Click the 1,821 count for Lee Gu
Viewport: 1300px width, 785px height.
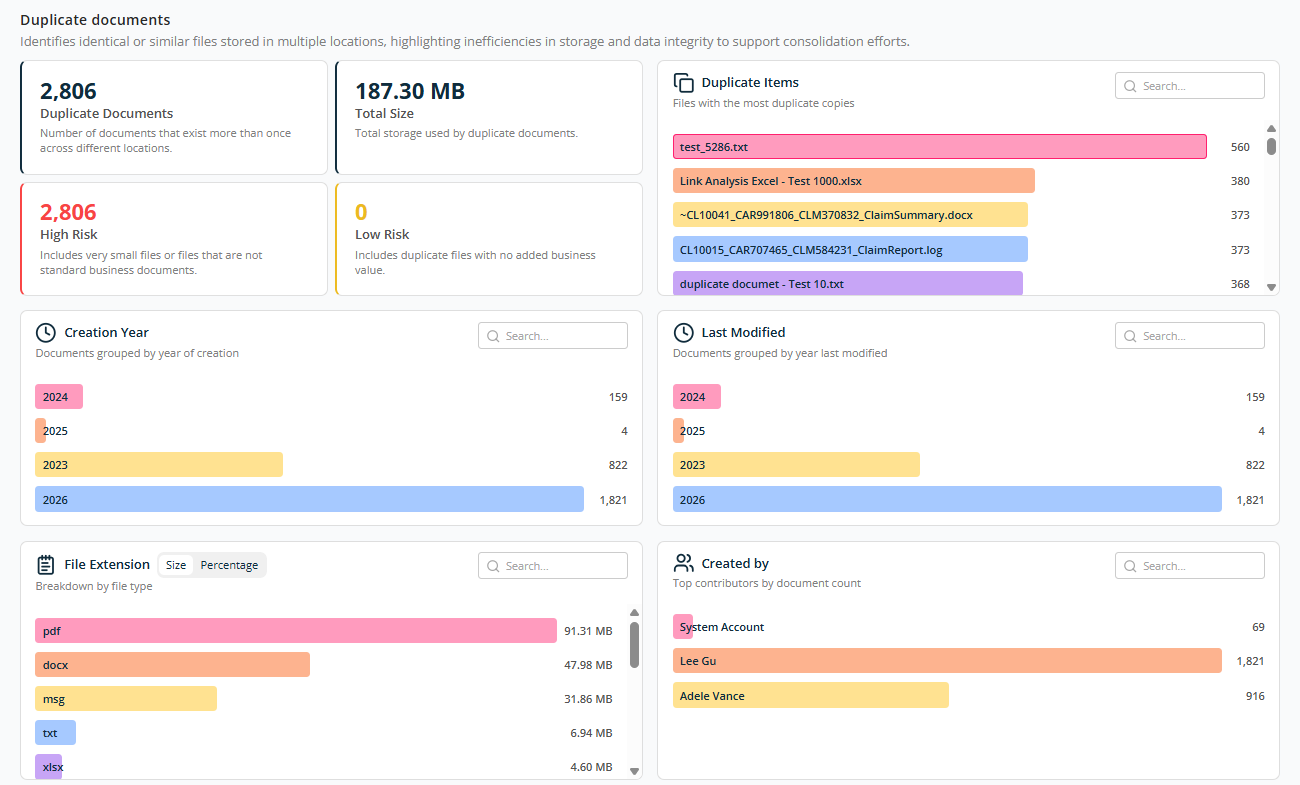coord(1251,661)
